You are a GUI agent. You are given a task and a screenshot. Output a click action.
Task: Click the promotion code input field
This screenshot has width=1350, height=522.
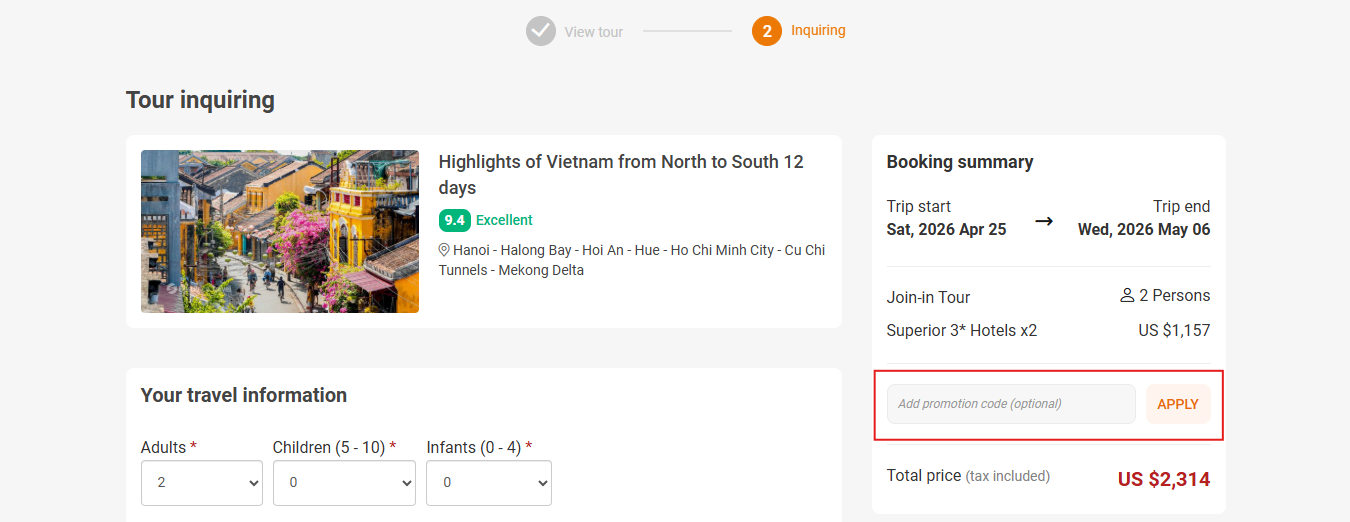pos(1010,404)
